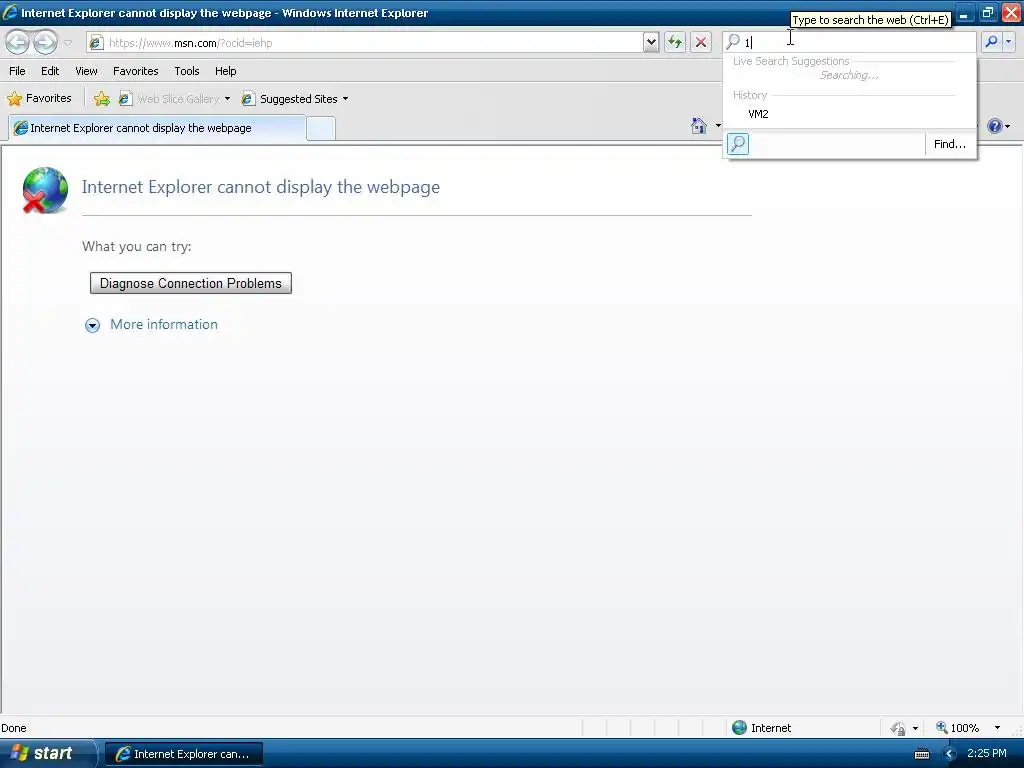Viewport: 1024px width, 768px height.
Task: Click the Done status bar text
Action: pyautogui.click(x=14, y=728)
